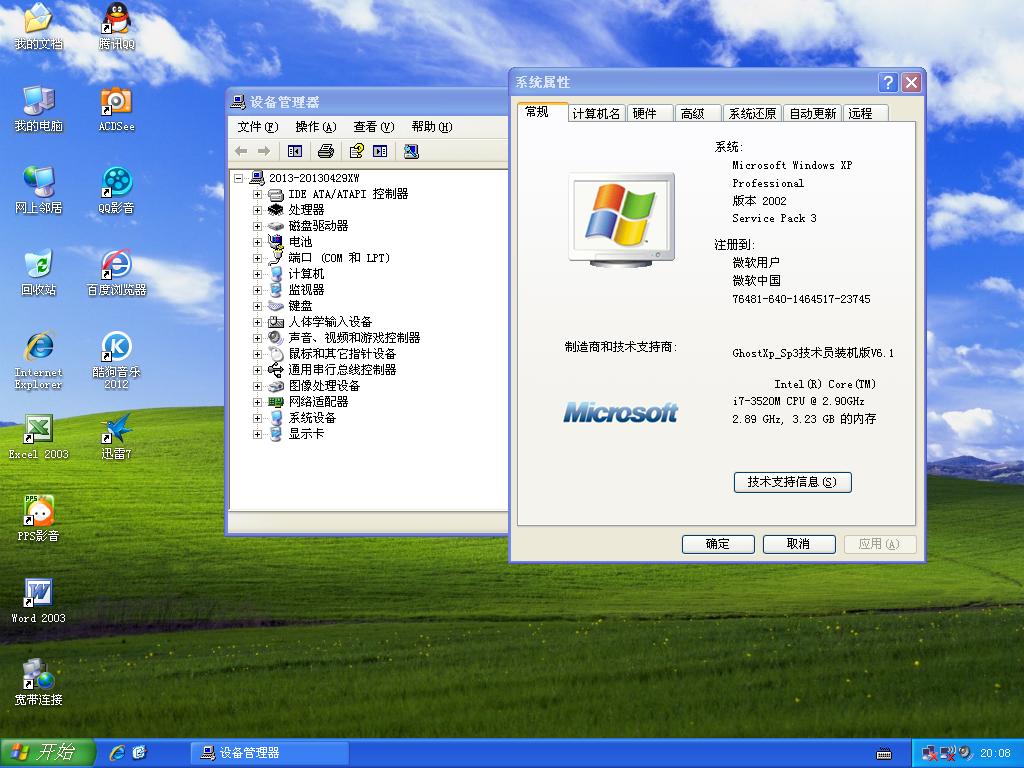Click the printer icon in Device Manager toolbar
Image resolution: width=1024 pixels, height=768 pixels.
[326, 152]
